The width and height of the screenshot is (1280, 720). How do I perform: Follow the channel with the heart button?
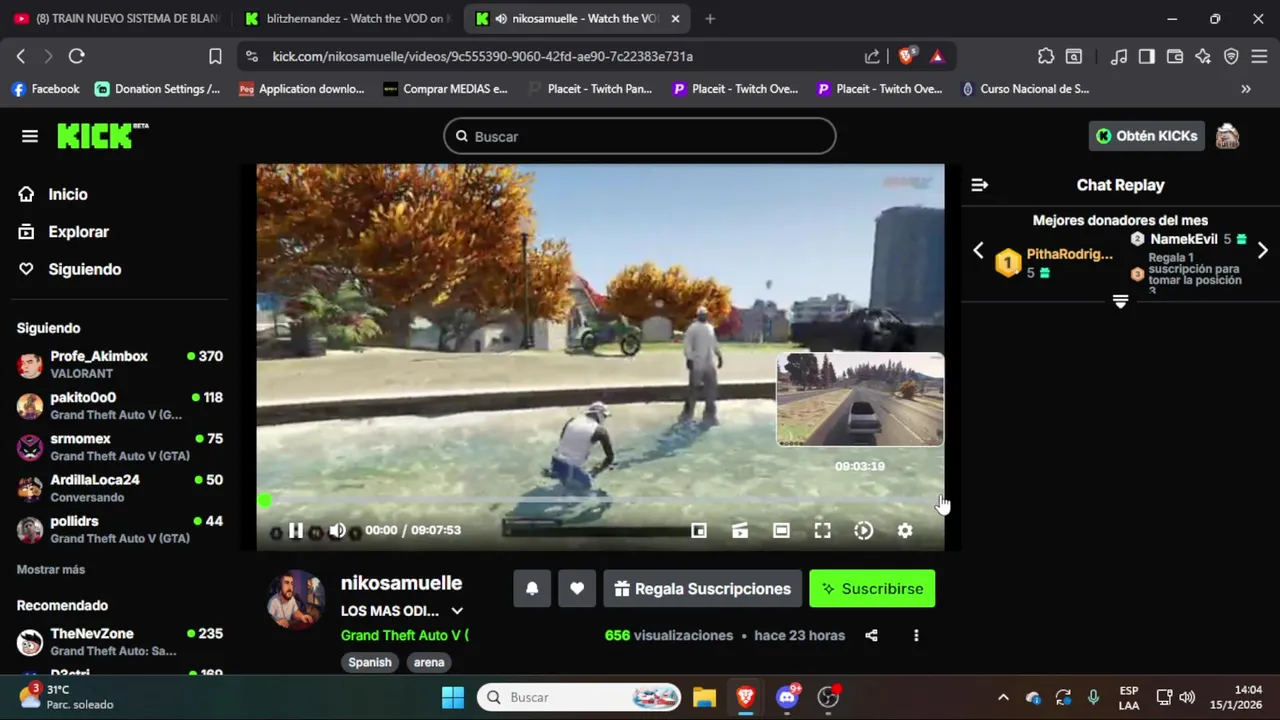[x=577, y=589]
